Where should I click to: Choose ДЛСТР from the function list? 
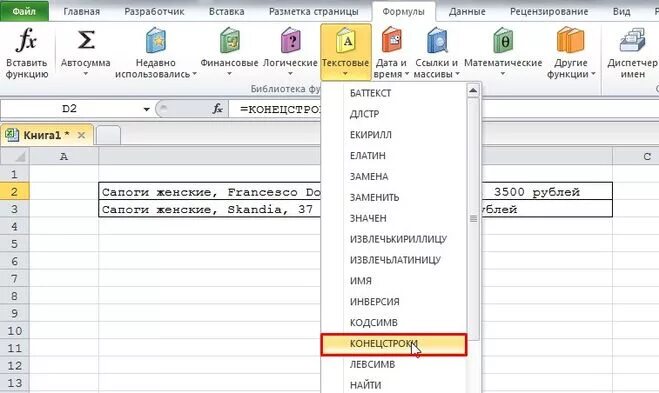394,114
